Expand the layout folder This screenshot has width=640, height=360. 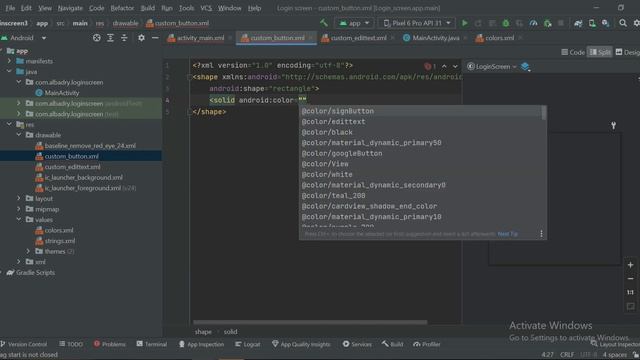19,198
